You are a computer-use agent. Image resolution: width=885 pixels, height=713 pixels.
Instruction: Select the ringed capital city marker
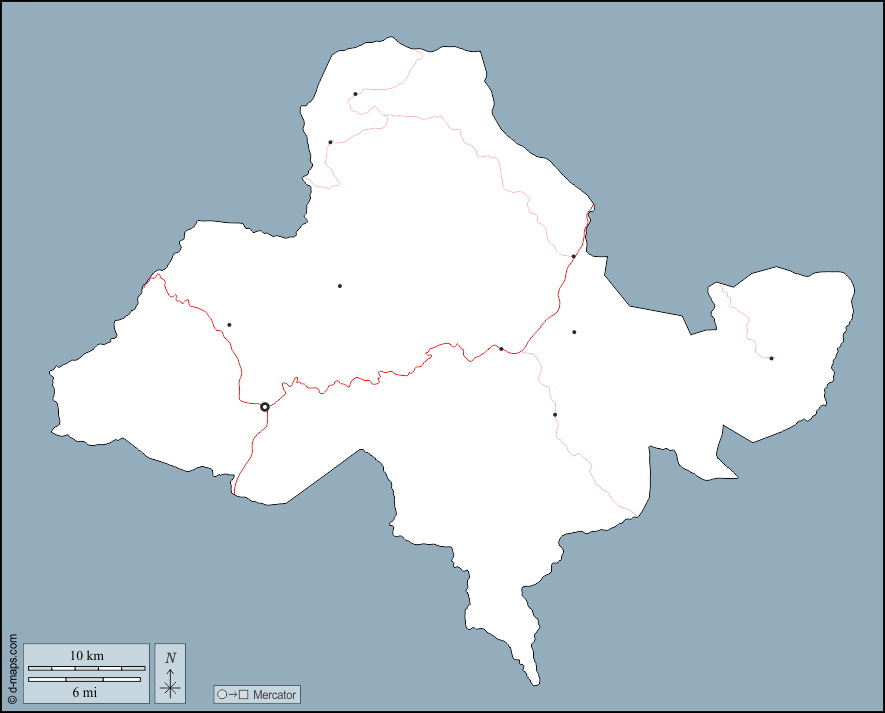pyautogui.click(x=265, y=407)
